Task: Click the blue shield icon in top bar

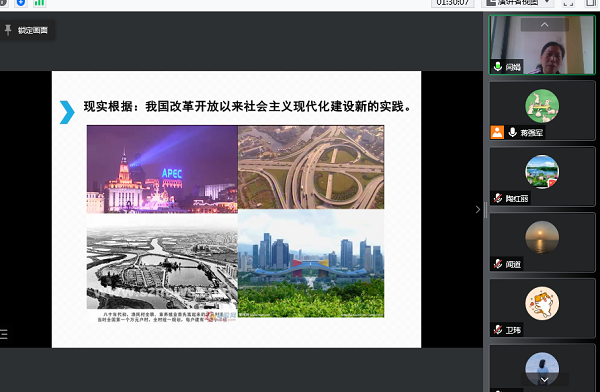Action: 21,3
